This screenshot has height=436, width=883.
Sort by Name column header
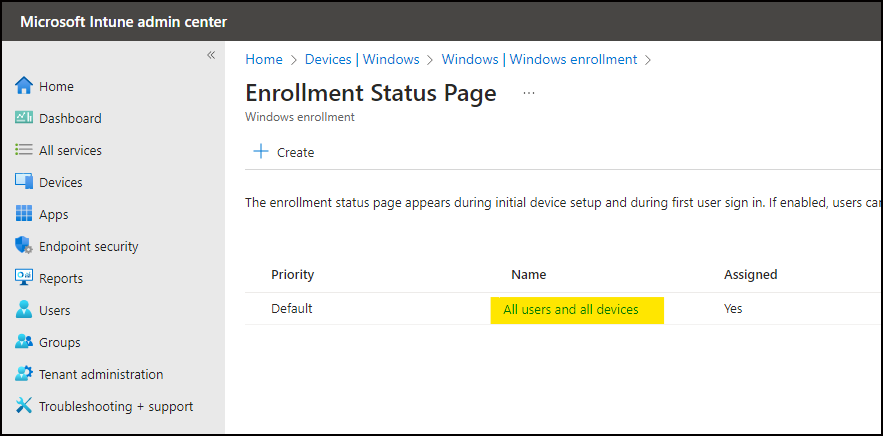[x=529, y=274]
